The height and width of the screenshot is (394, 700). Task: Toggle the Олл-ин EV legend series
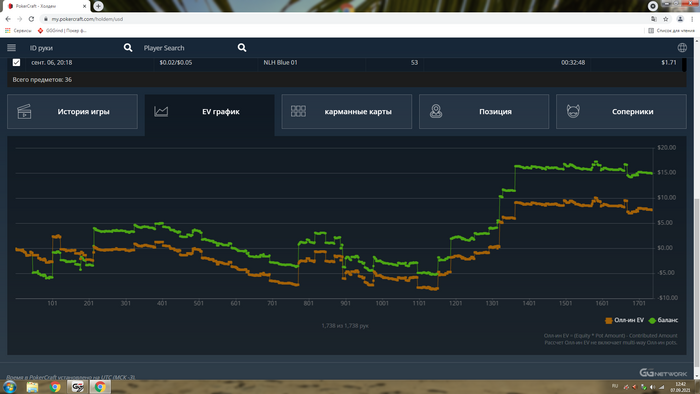coord(625,320)
